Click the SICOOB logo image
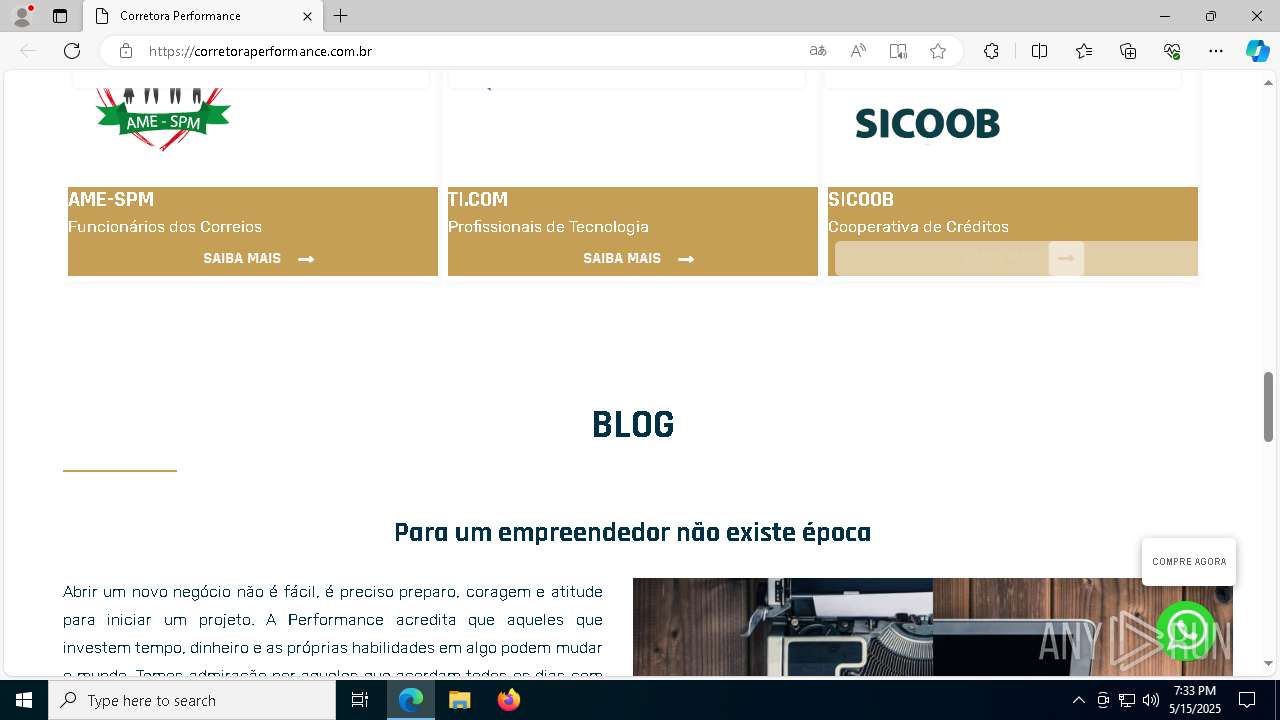This screenshot has height=720, width=1280. (x=927, y=124)
